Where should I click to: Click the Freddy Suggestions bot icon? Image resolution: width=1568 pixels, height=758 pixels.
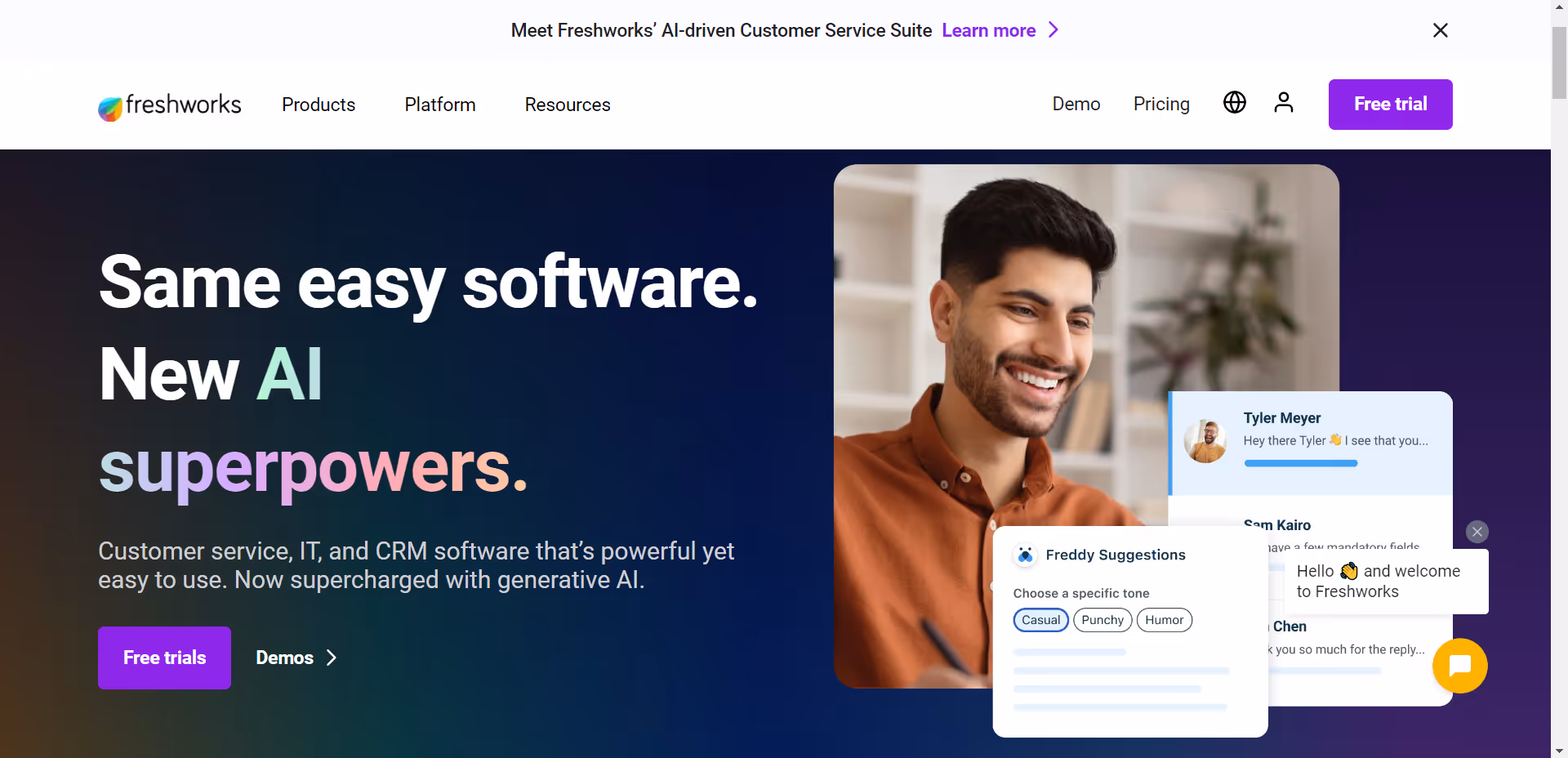click(x=1025, y=555)
